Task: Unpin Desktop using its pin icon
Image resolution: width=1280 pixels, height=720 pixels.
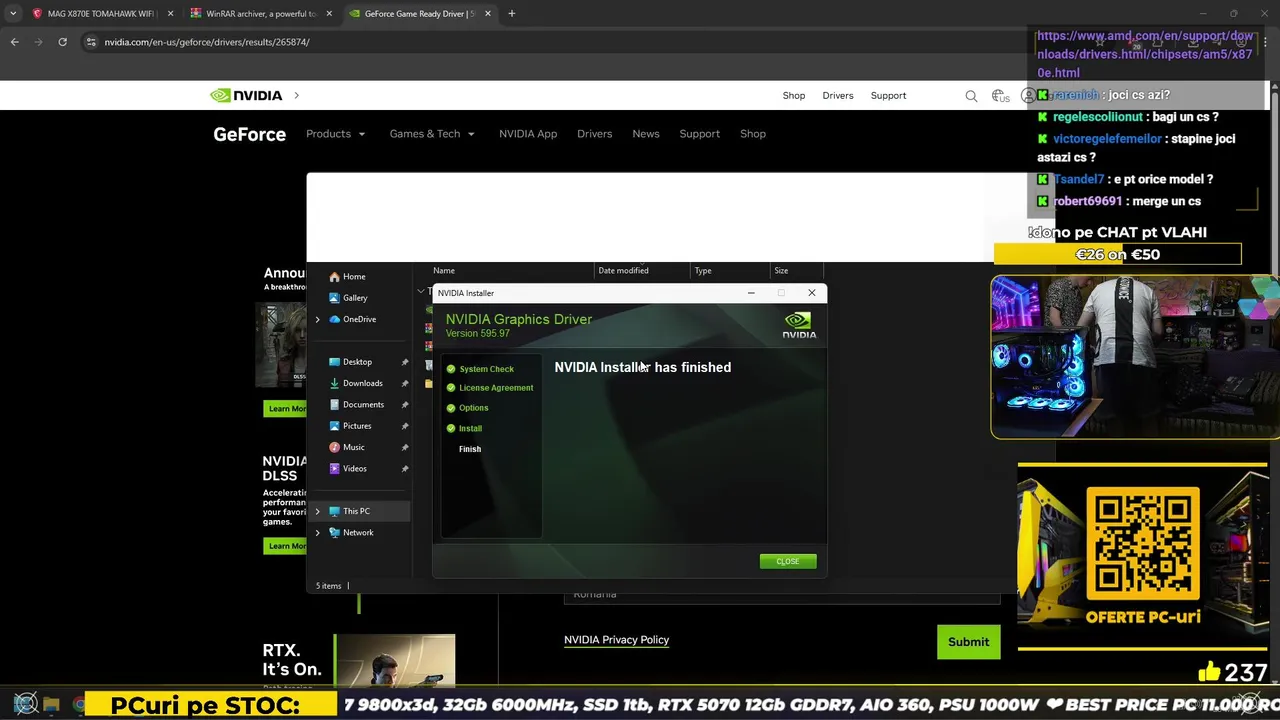Action: click(404, 362)
